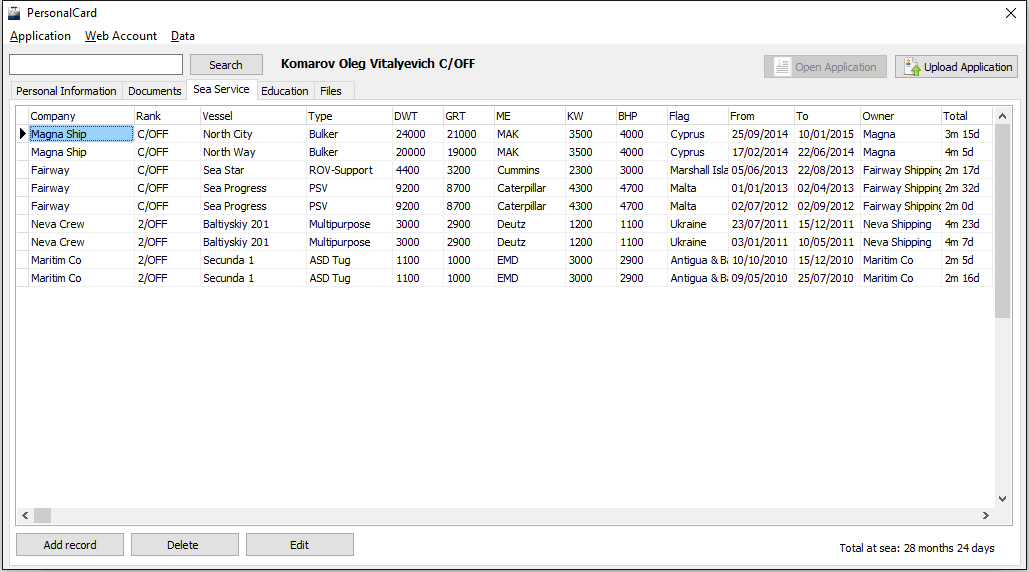Select the North Way vessel cell

pyautogui.click(x=253, y=152)
